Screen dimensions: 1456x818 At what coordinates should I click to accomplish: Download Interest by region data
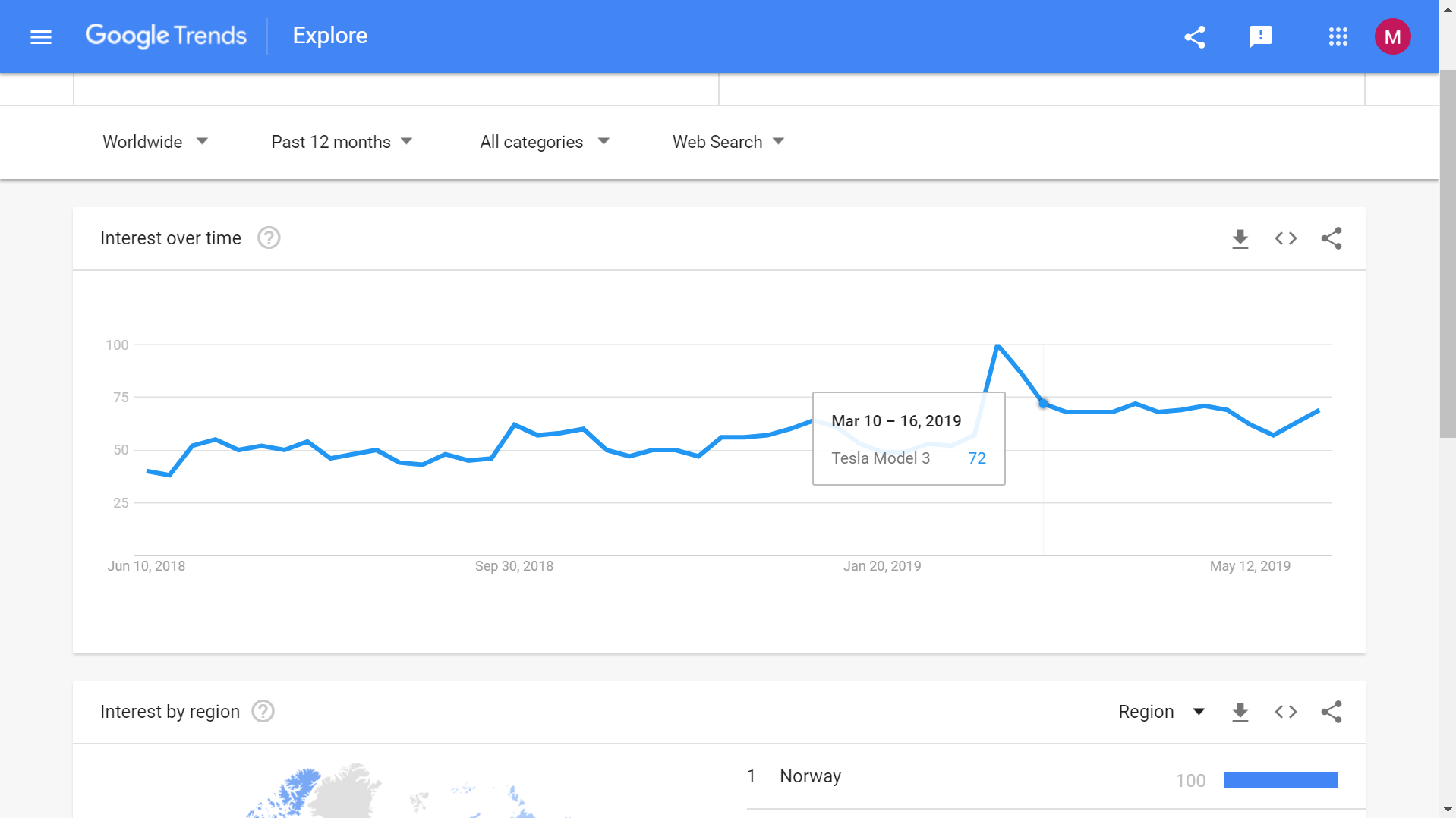(1240, 713)
